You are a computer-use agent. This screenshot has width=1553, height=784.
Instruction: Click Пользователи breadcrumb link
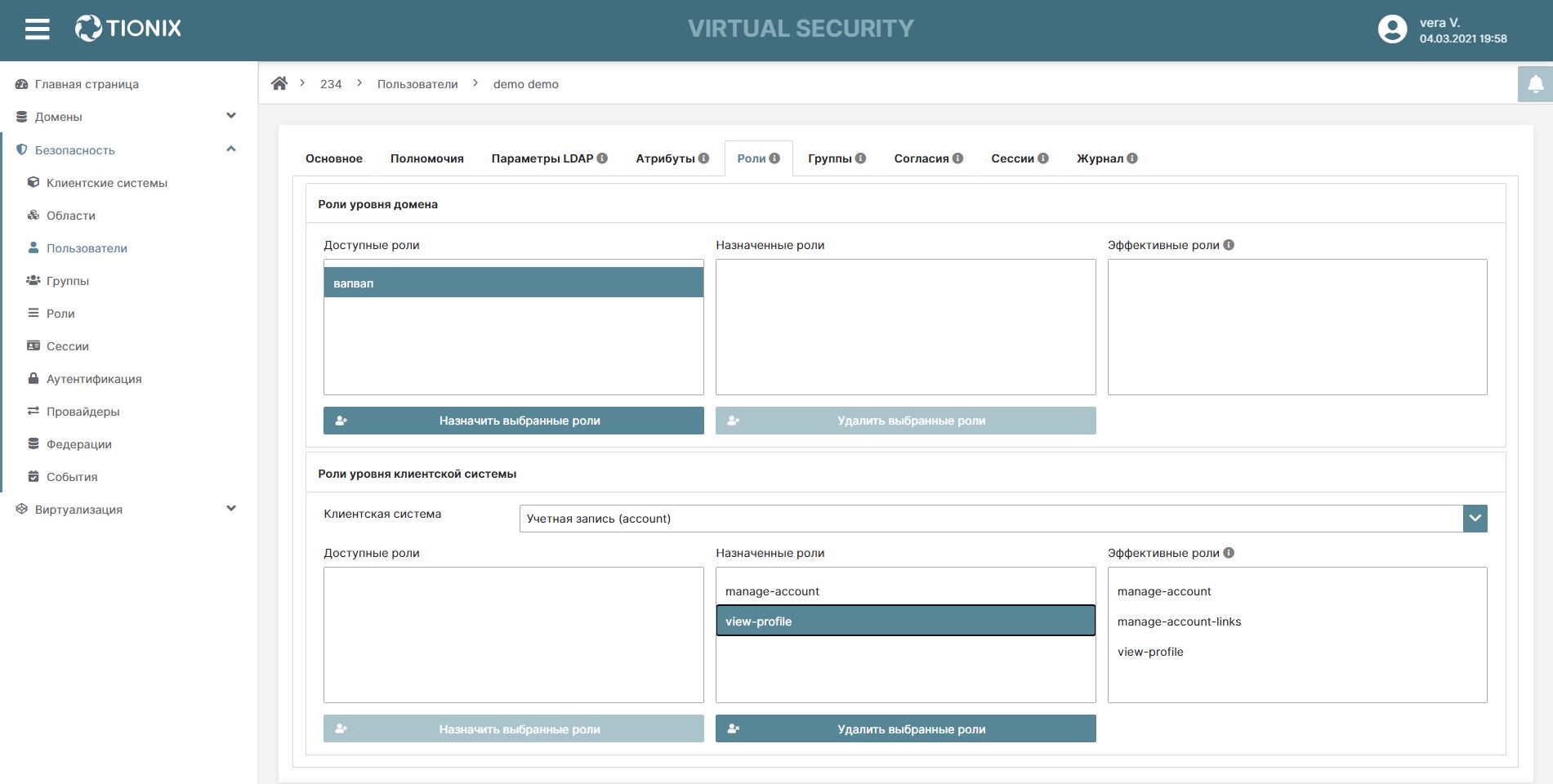417,84
